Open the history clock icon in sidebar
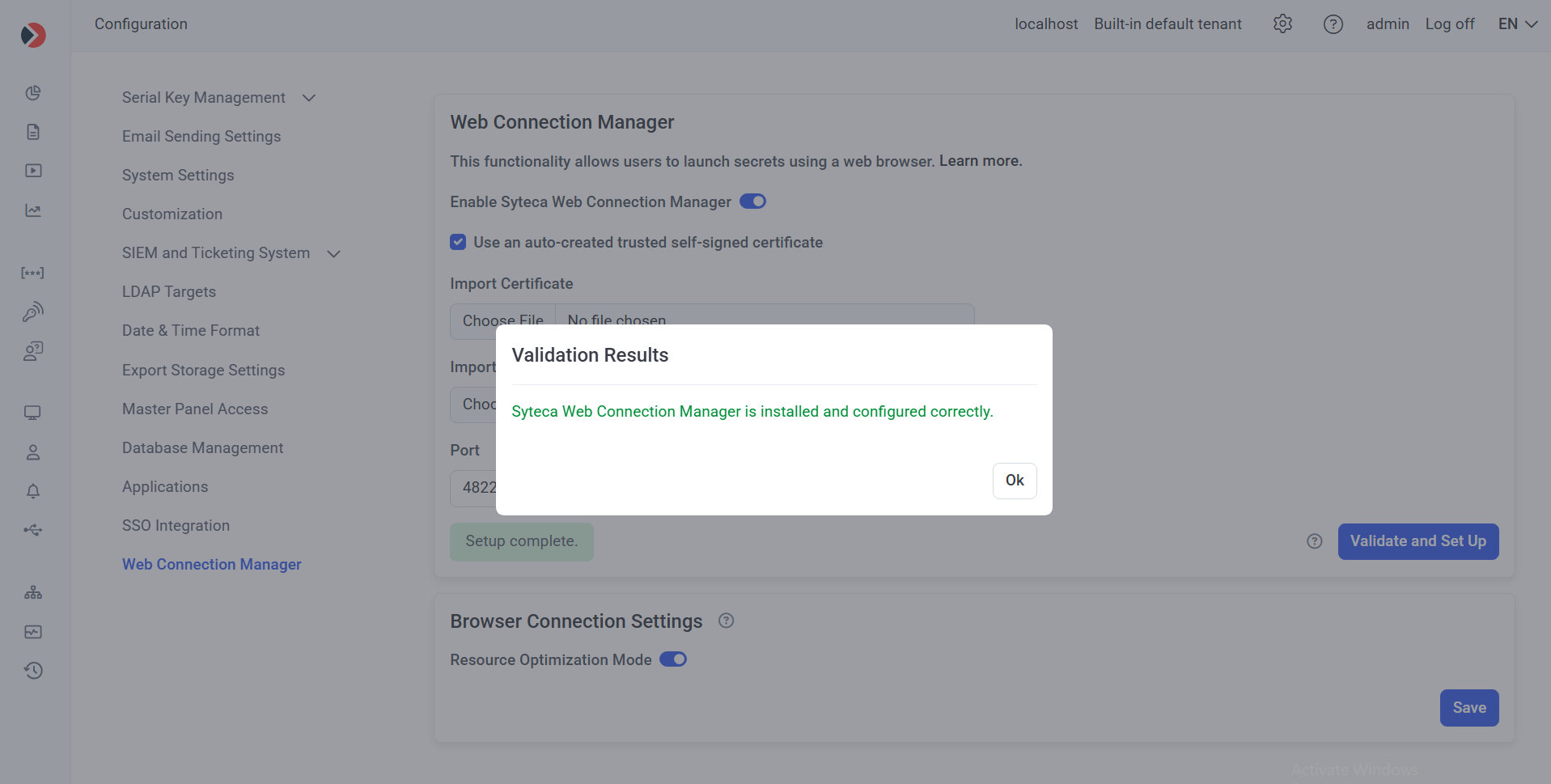Image resolution: width=1551 pixels, height=784 pixels. (x=32, y=671)
